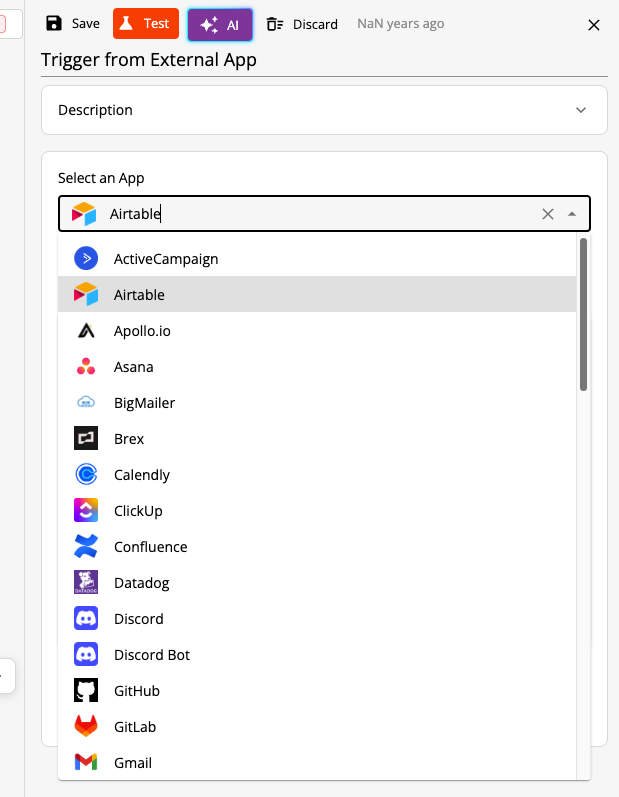
Task: Click the sparkle icon on AI button
Action: coord(209,24)
